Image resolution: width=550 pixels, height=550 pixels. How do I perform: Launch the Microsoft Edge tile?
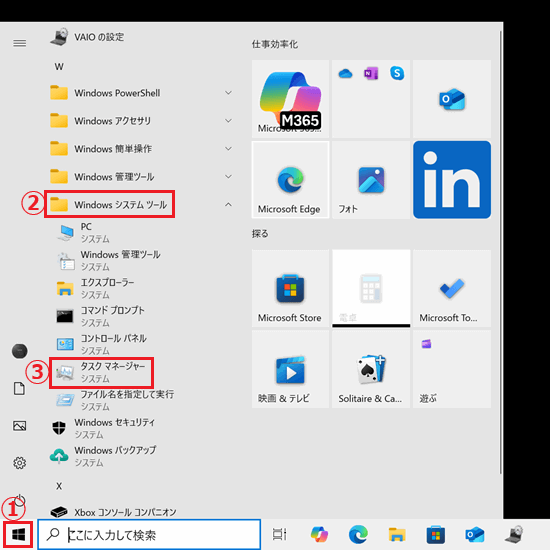pos(290,180)
